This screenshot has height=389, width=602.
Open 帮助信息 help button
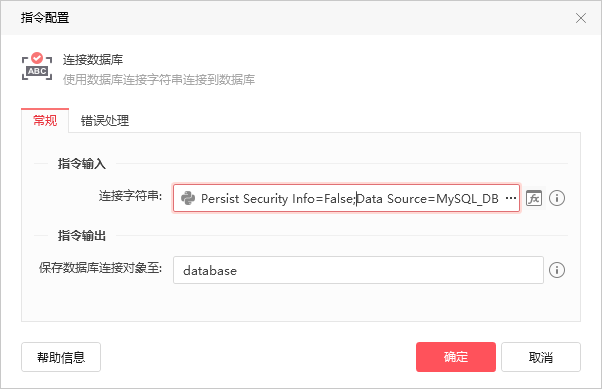(61, 357)
